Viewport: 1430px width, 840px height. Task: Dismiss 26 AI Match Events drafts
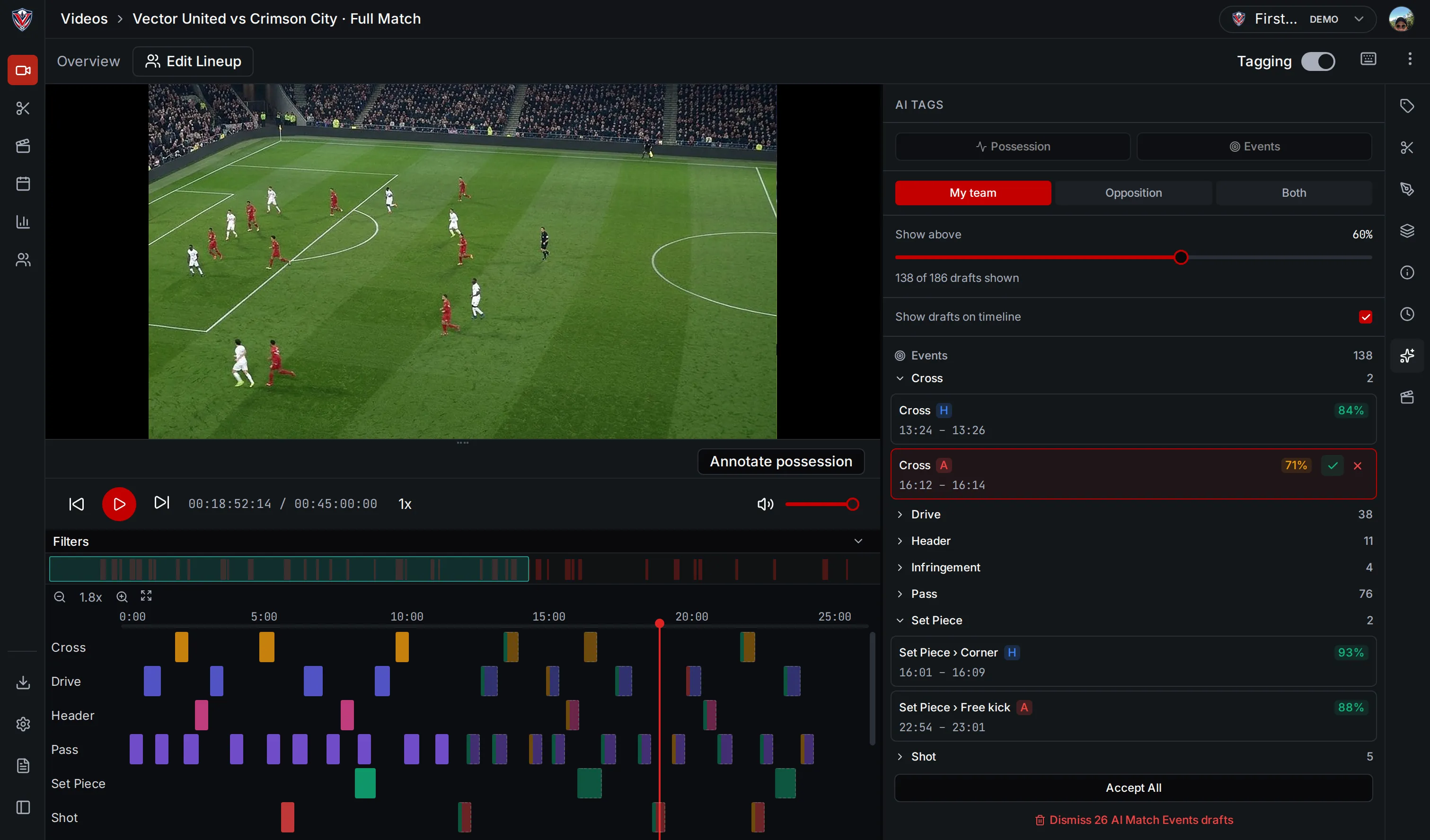click(x=1133, y=820)
